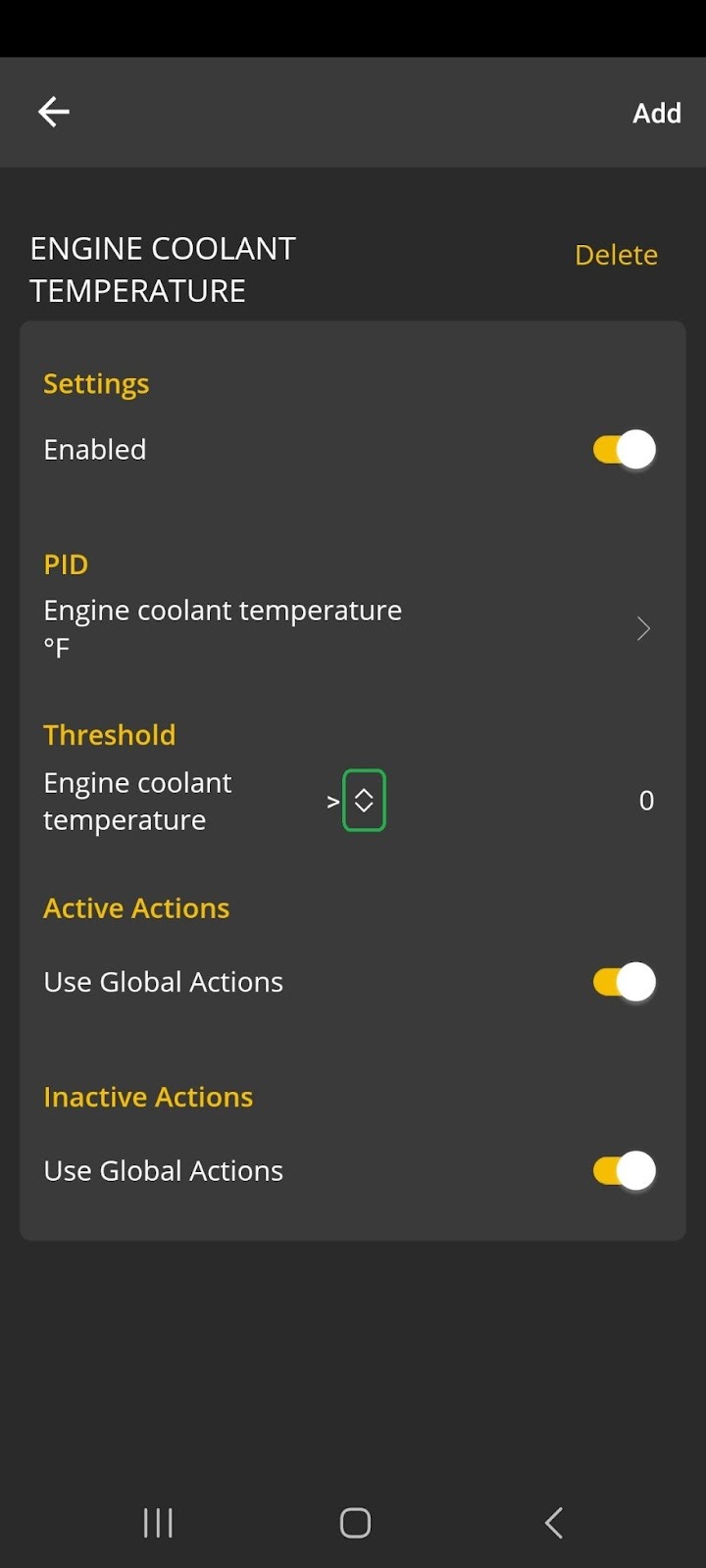
Task: Delete the Engine Coolant Temperature alert
Action: (616, 254)
